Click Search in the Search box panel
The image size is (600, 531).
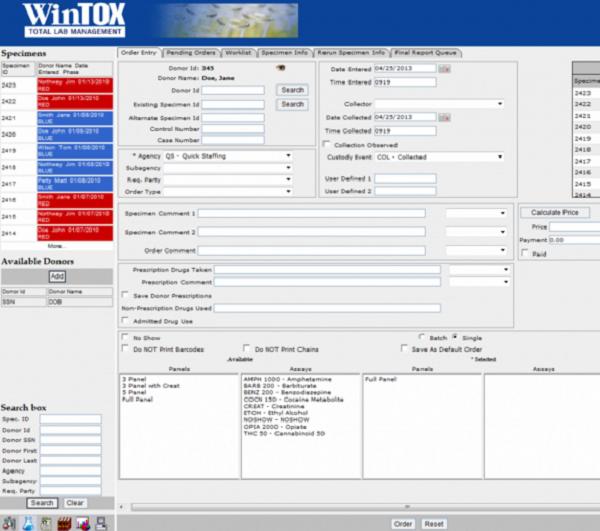tap(42, 503)
